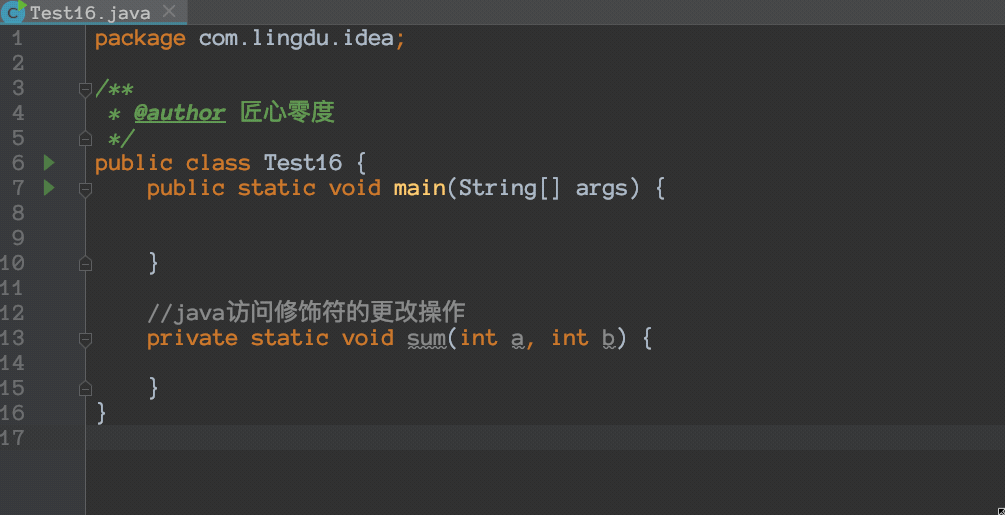
Task: Click the main method name
Action: coord(420,188)
